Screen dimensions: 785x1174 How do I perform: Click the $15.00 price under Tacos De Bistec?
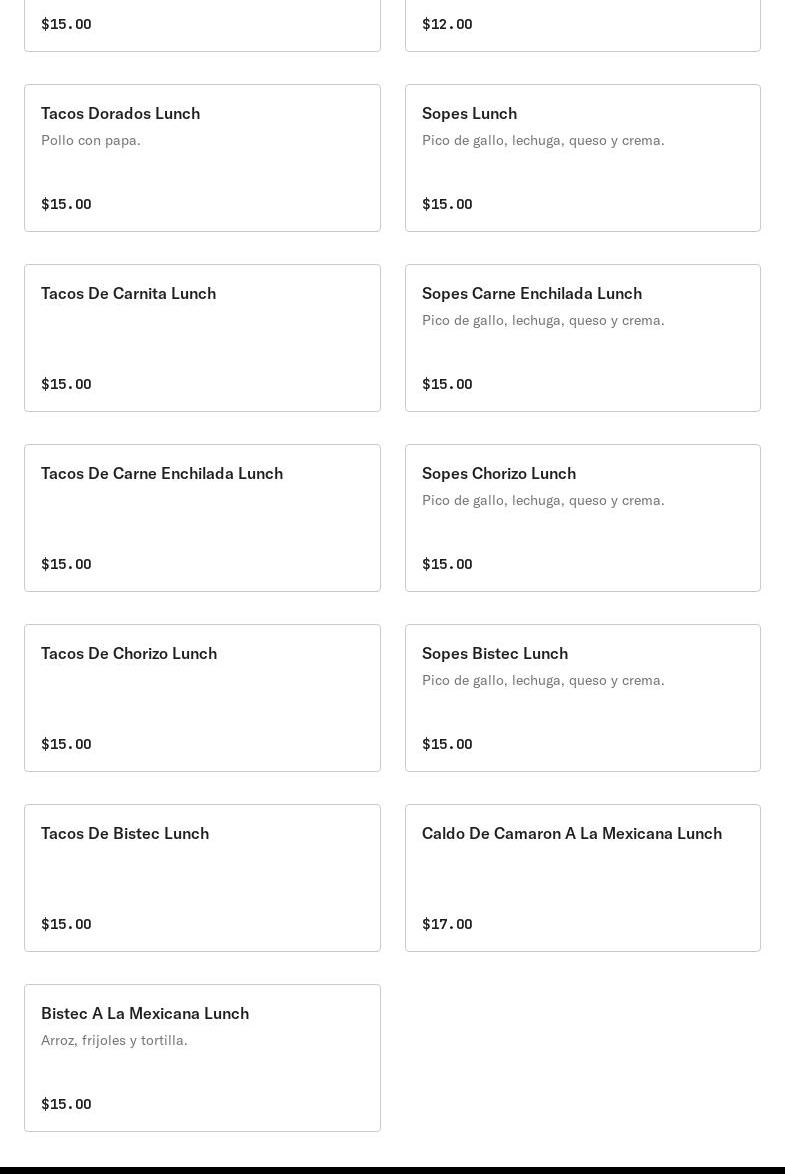coord(66,924)
